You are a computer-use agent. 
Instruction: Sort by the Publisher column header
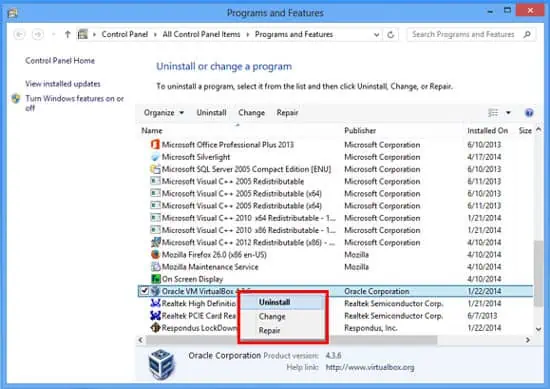(x=360, y=131)
